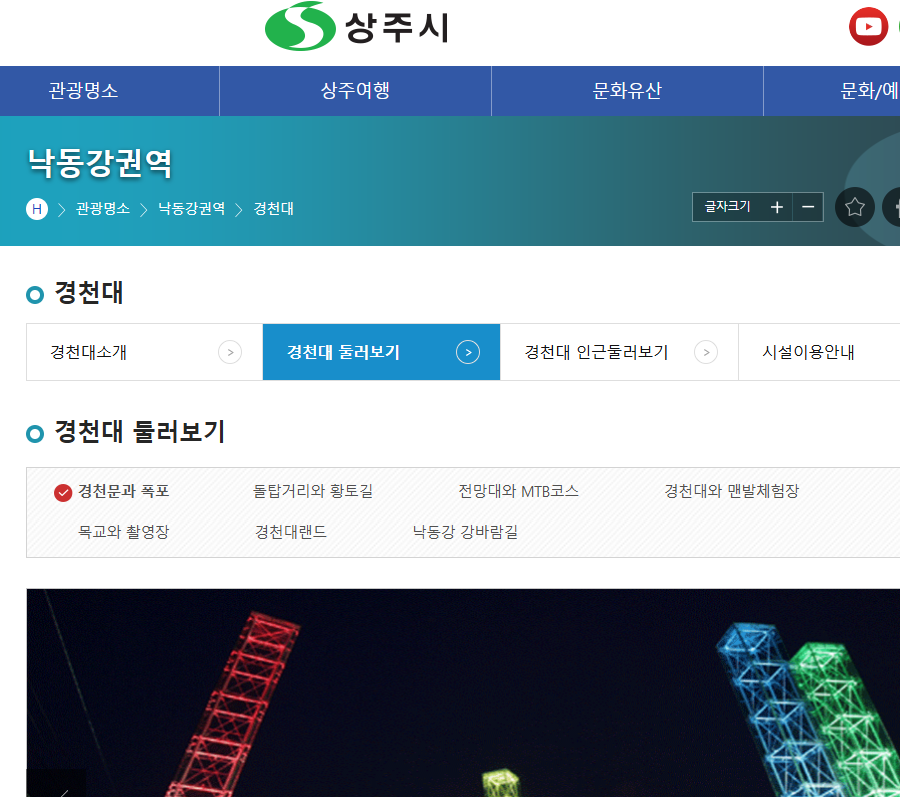Switch to 시설이용안내 tab

(819, 352)
